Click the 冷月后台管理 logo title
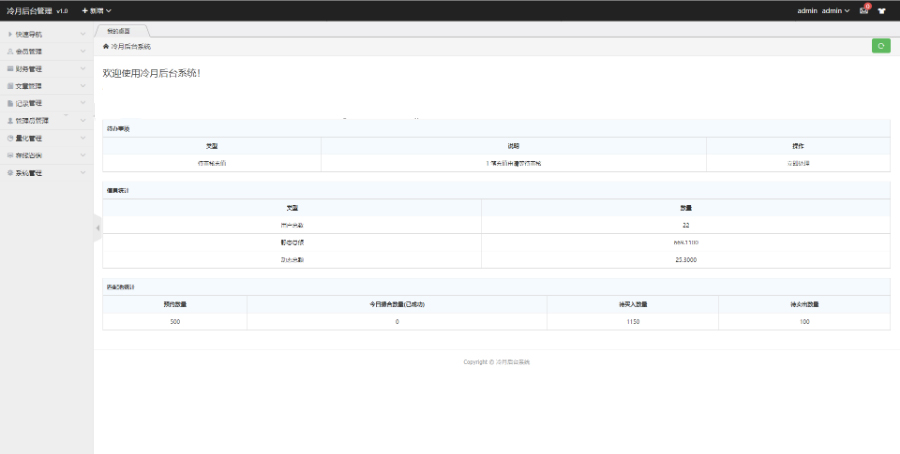 [x=30, y=10]
